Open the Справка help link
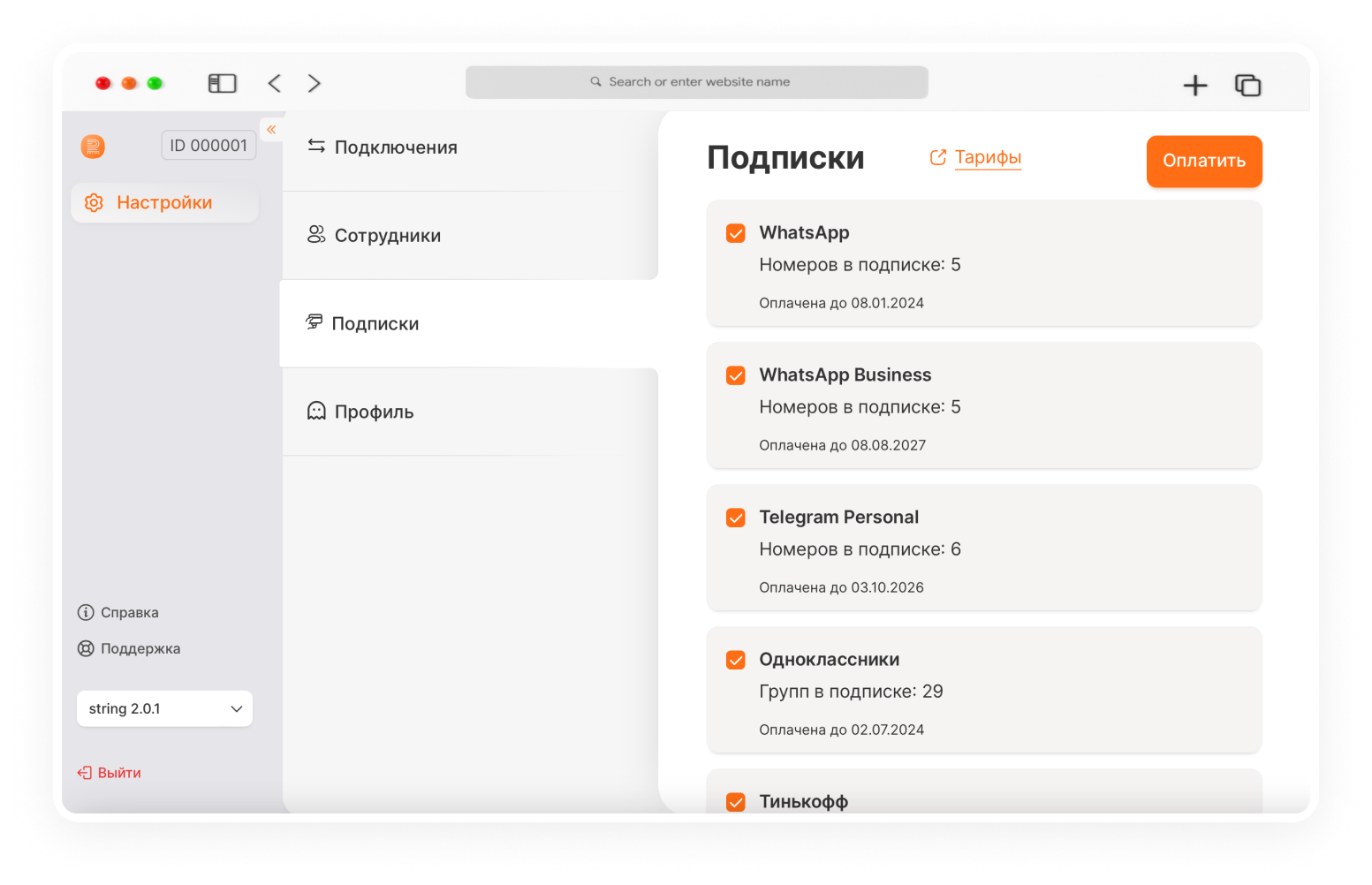 point(129,612)
